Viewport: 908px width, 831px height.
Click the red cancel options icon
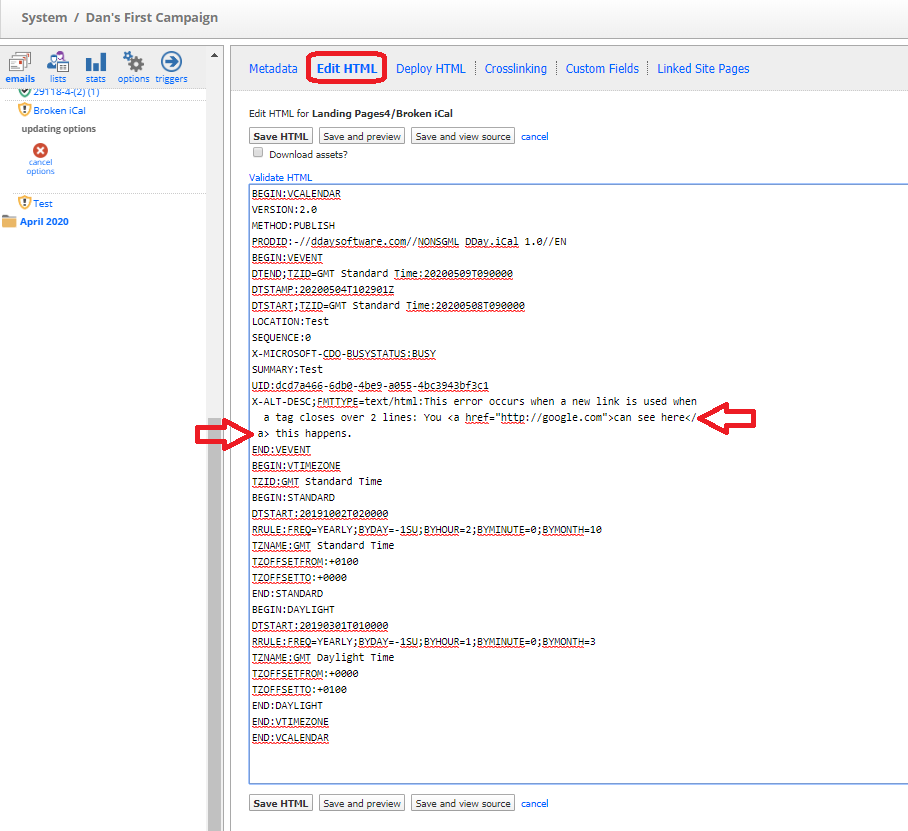(40, 151)
